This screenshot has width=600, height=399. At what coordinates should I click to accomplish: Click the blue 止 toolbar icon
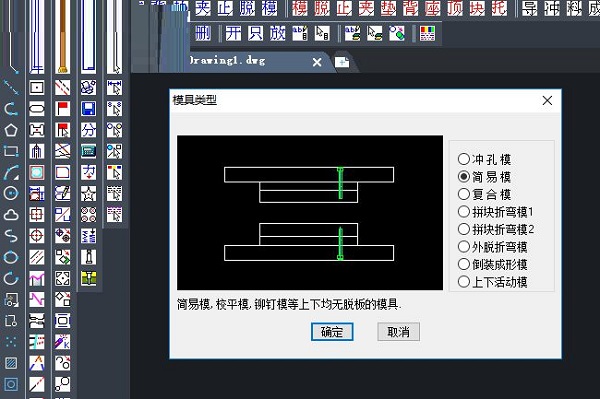pos(225,8)
